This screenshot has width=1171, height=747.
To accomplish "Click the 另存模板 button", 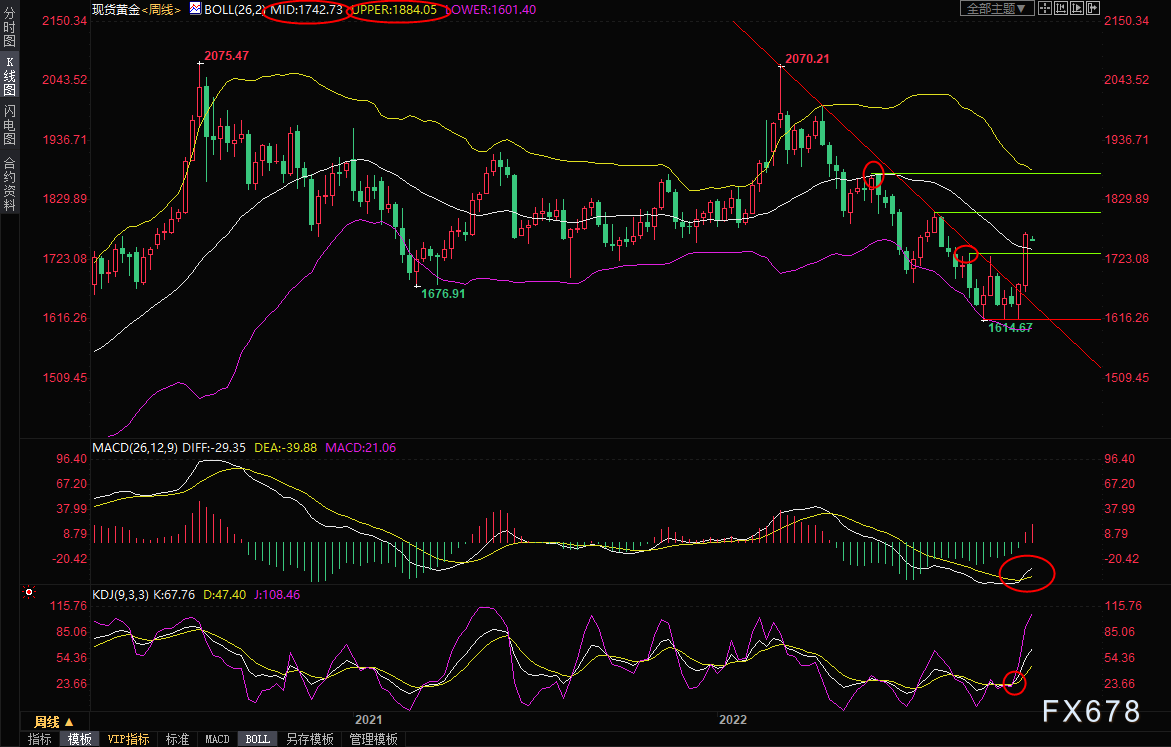I will click(309, 739).
